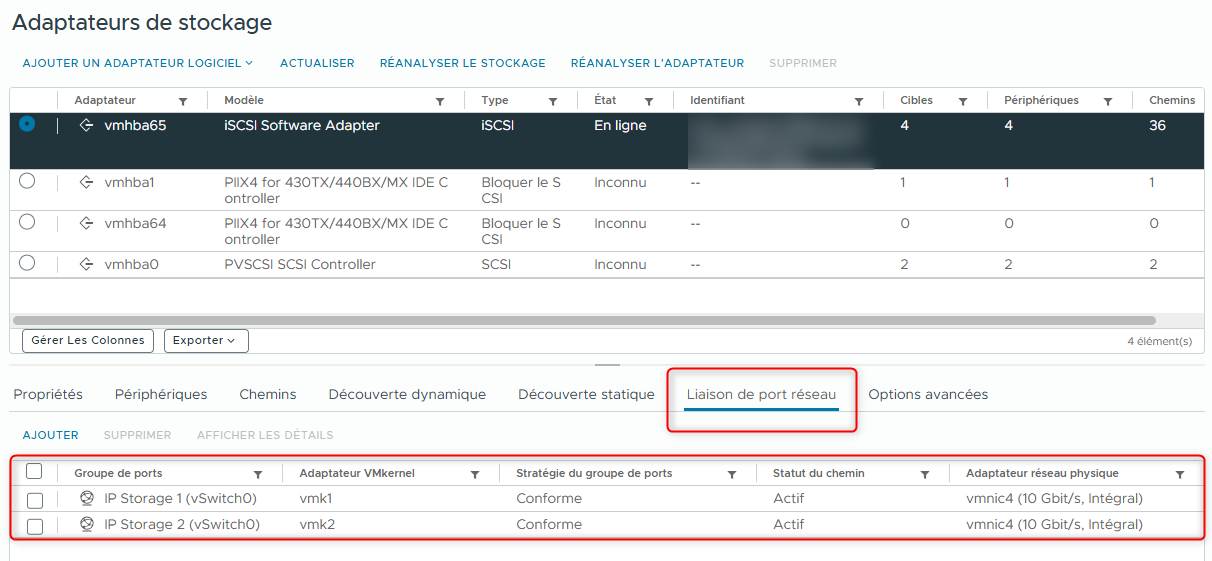Viewport: 1212px width, 561px height.
Task: Open the Stratégie du groupe de ports filter
Action: (732, 474)
